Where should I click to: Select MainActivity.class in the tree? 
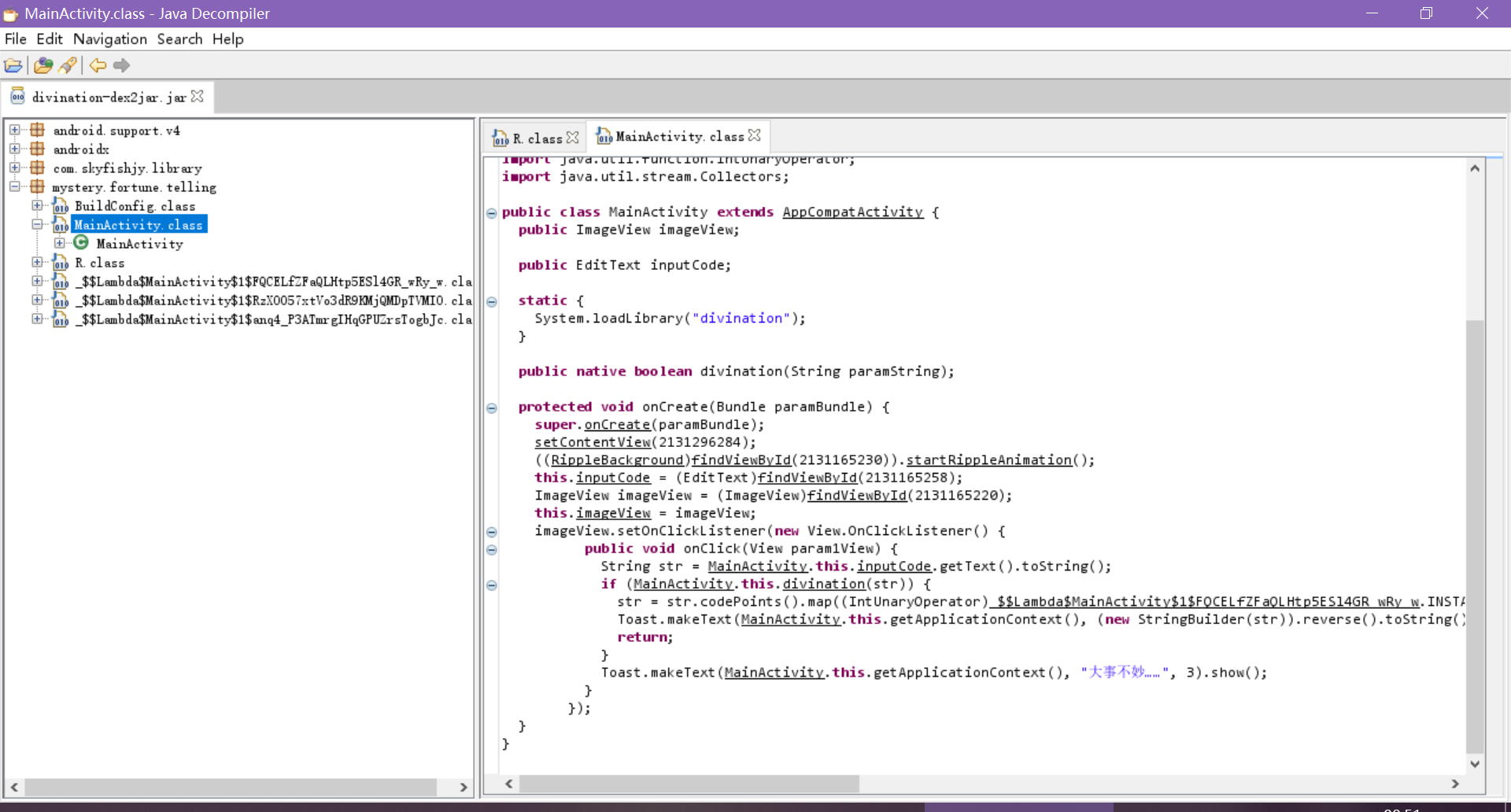(x=139, y=225)
